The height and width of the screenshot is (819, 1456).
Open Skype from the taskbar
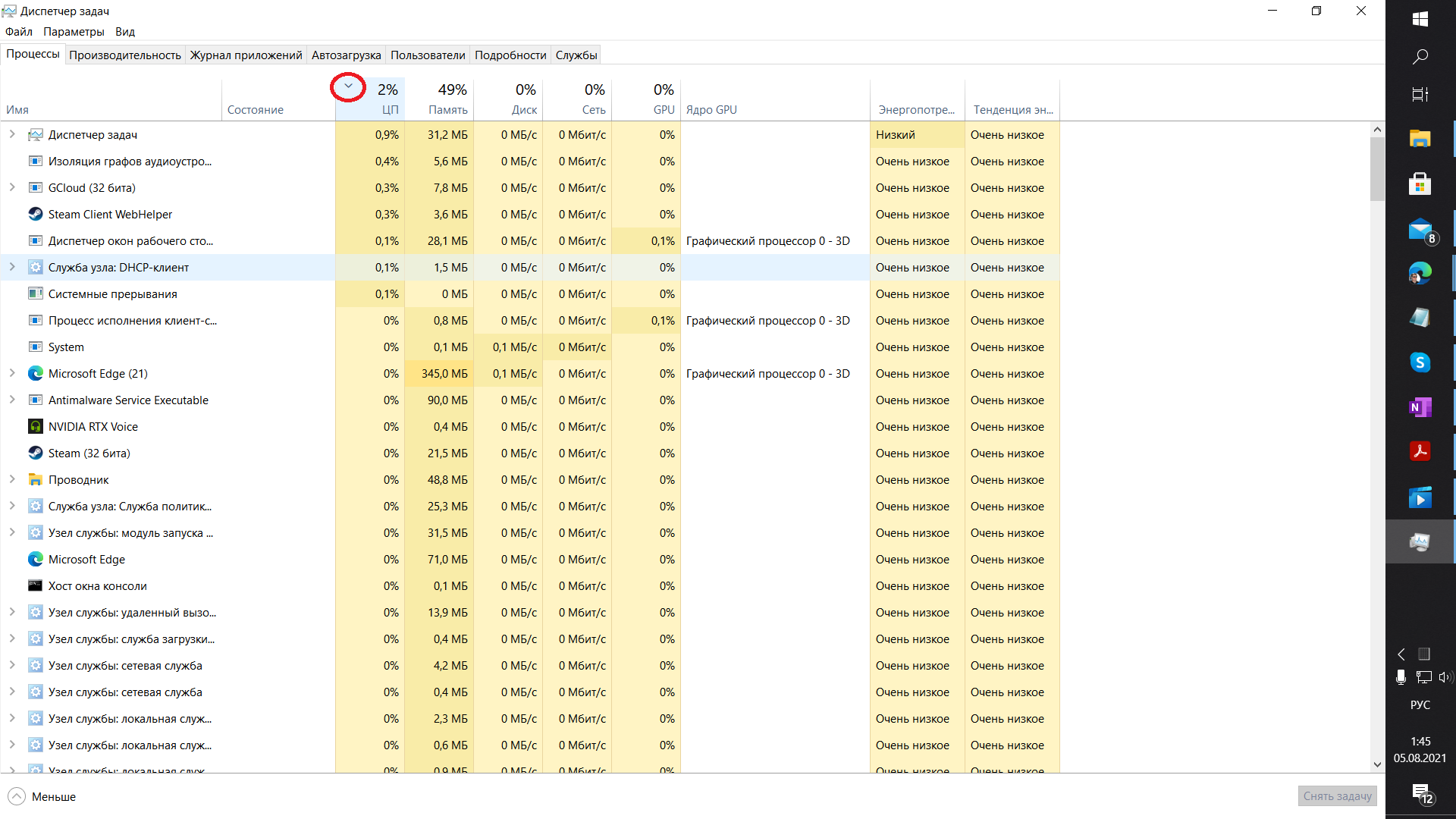coord(1420,362)
